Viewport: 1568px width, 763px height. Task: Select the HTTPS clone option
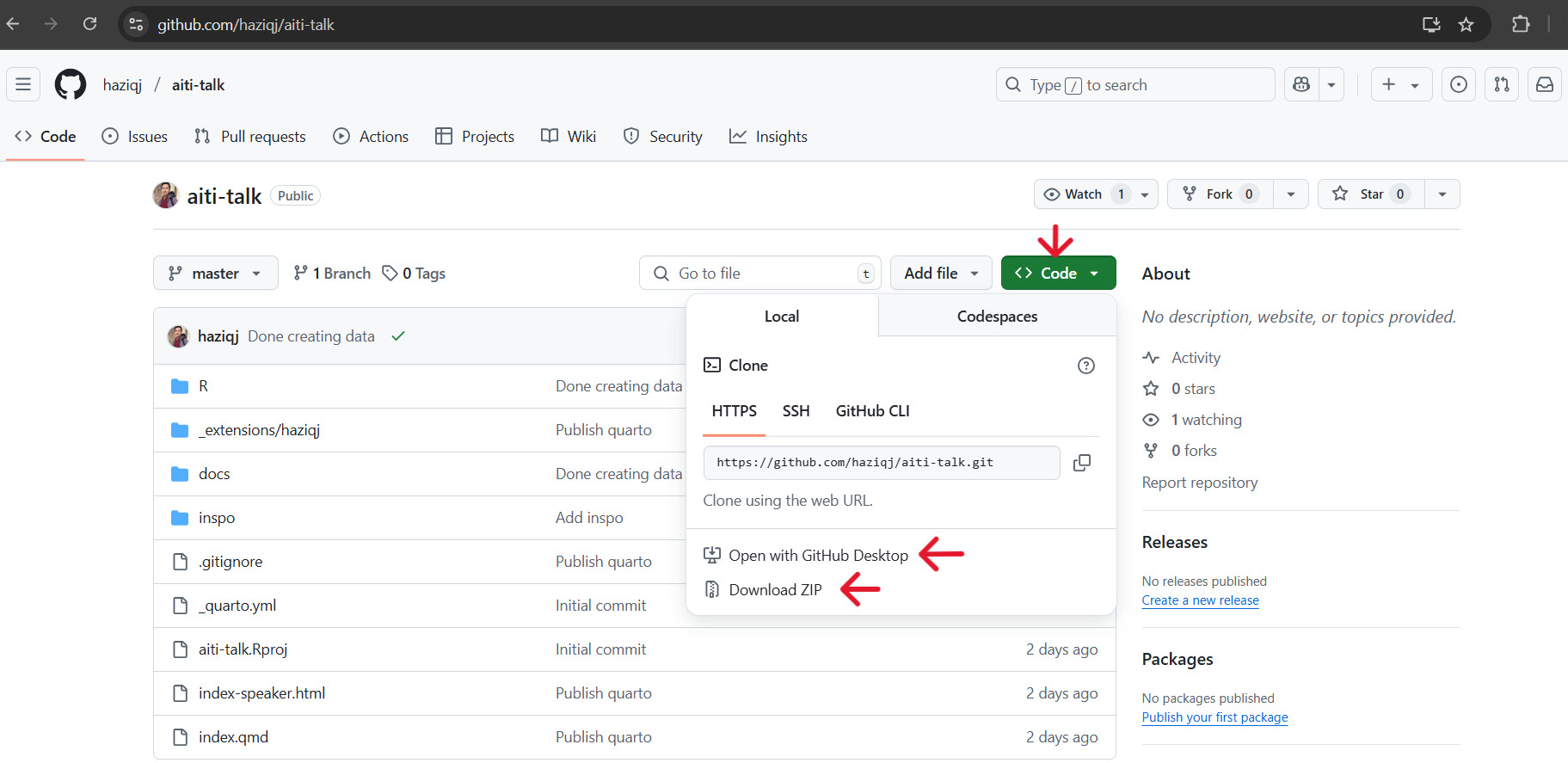735,411
